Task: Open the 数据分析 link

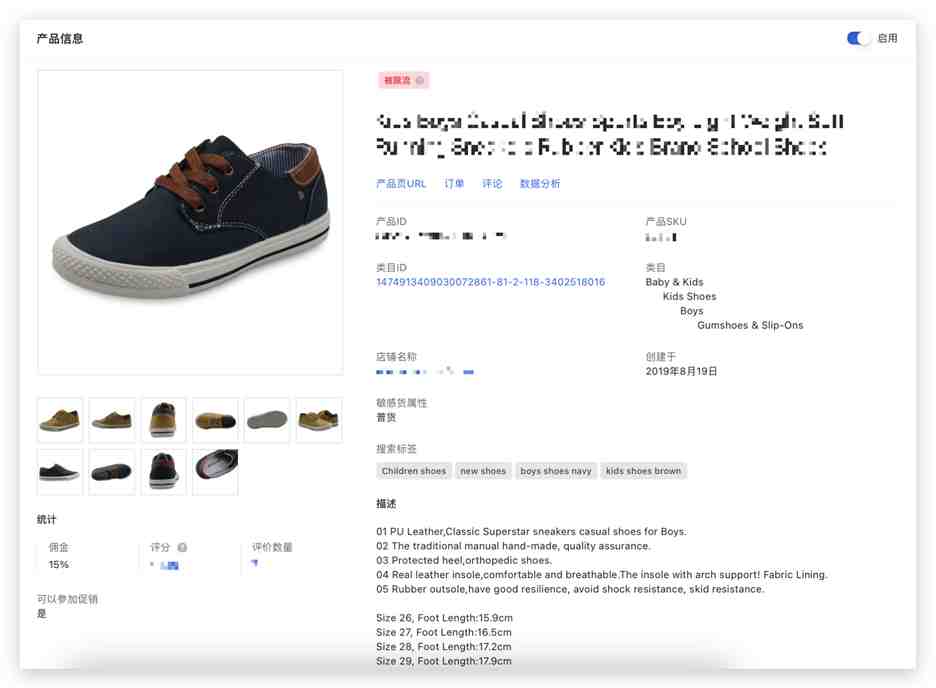Action: (540, 184)
